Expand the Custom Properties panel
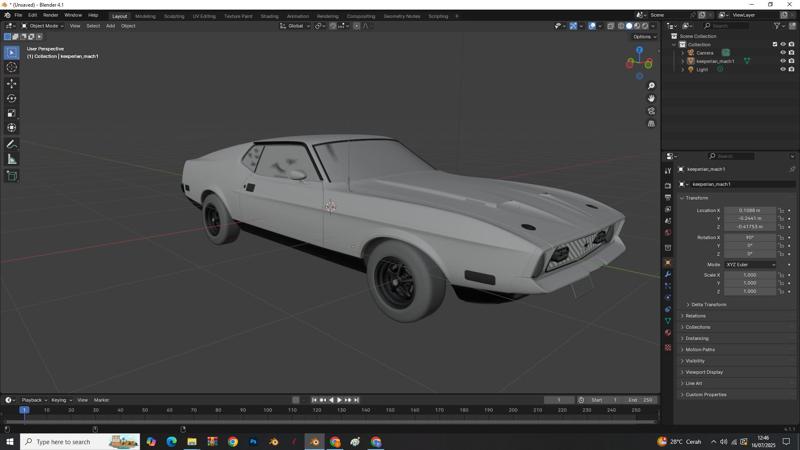The height and width of the screenshot is (450, 800). coord(705,394)
